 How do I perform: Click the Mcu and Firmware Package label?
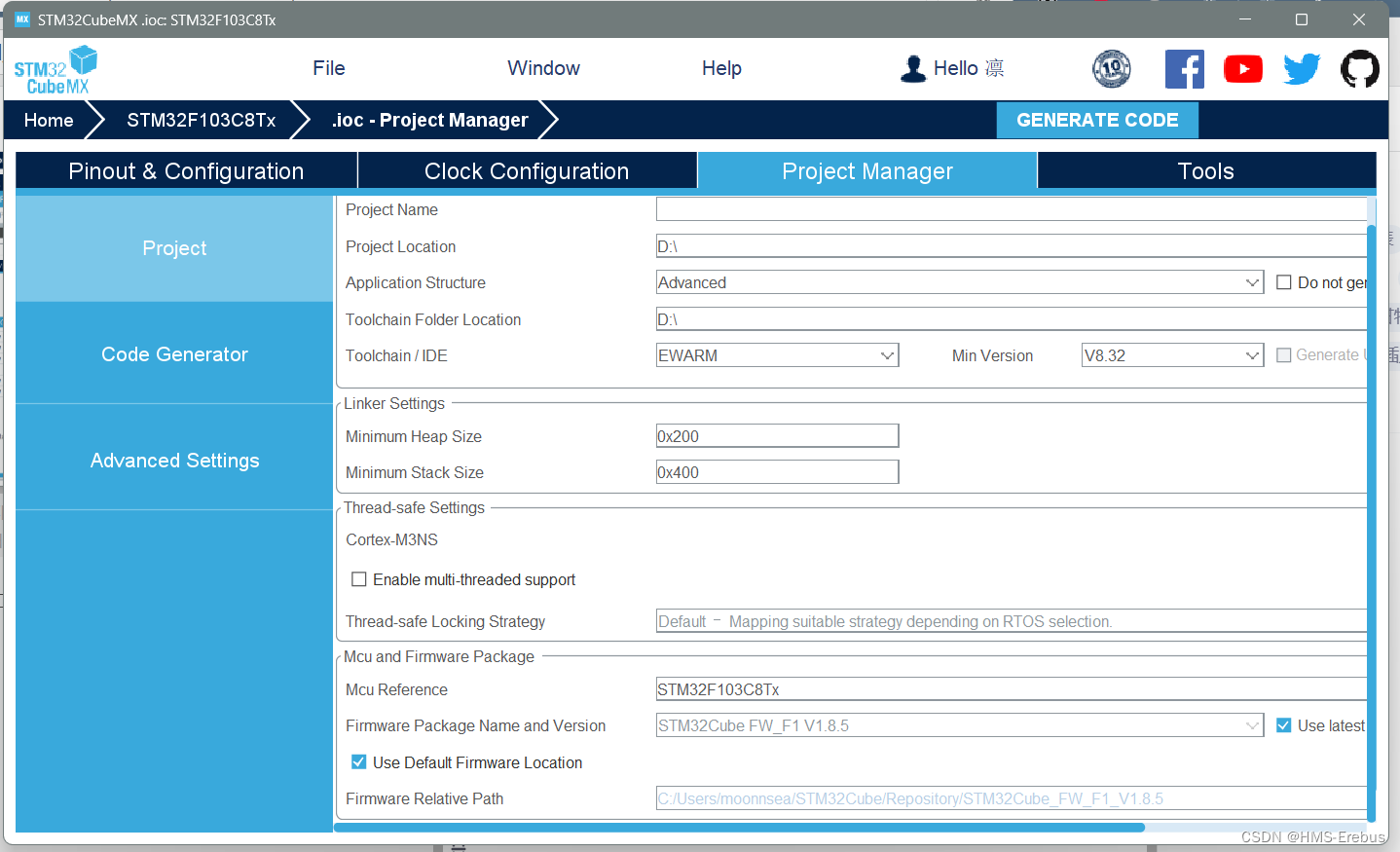coord(439,656)
